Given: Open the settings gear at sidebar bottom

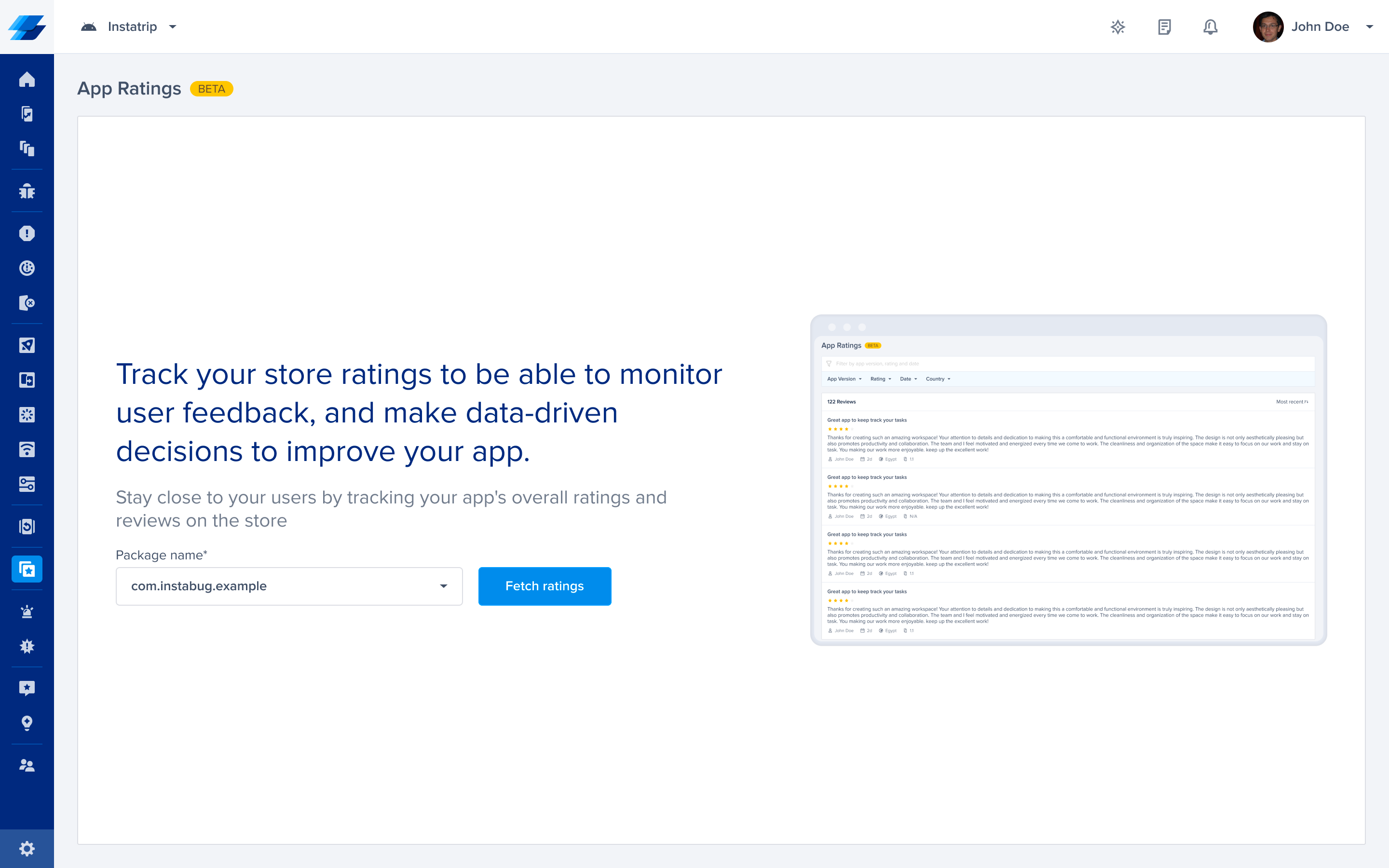Looking at the screenshot, I should (27, 849).
